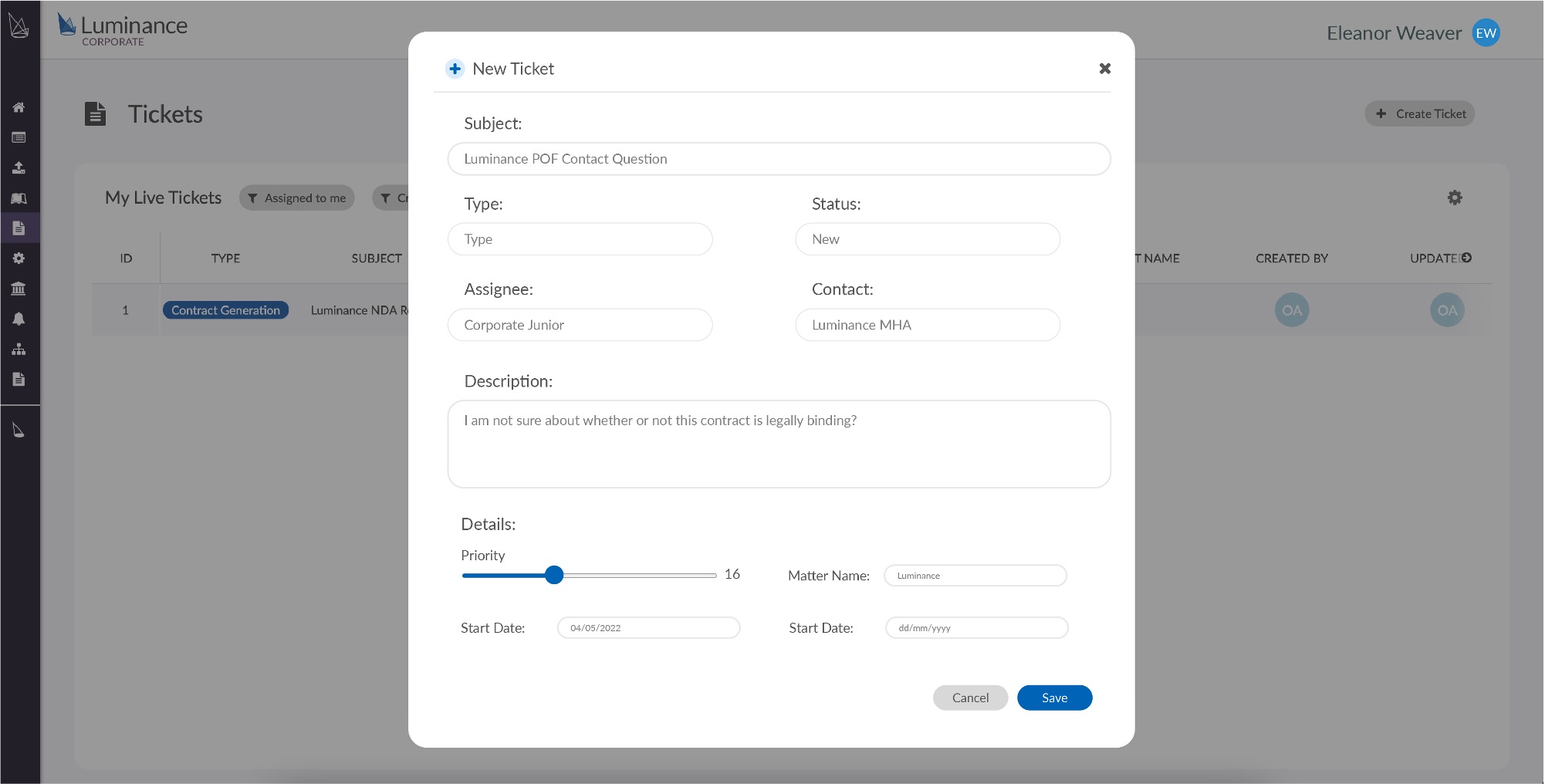Click the OA avatar in Created By column
1545x784 pixels.
(x=1292, y=310)
